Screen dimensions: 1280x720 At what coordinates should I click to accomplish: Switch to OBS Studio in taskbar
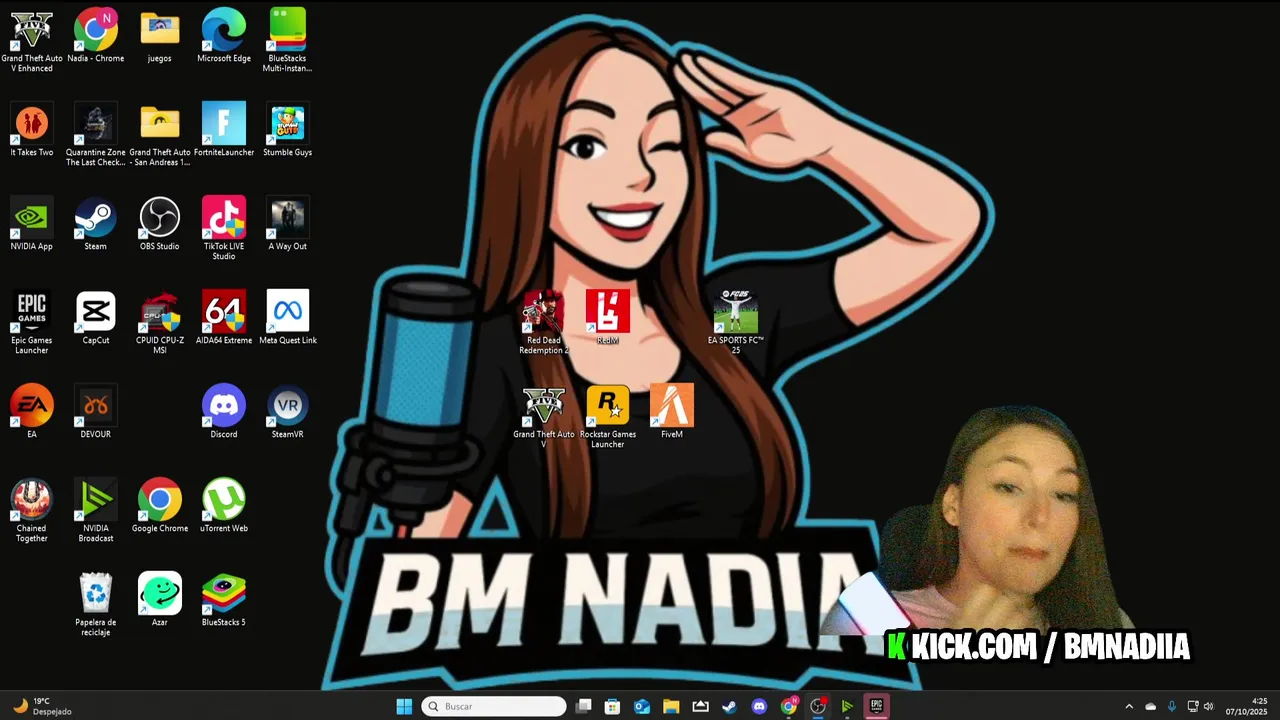(x=818, y=707)
